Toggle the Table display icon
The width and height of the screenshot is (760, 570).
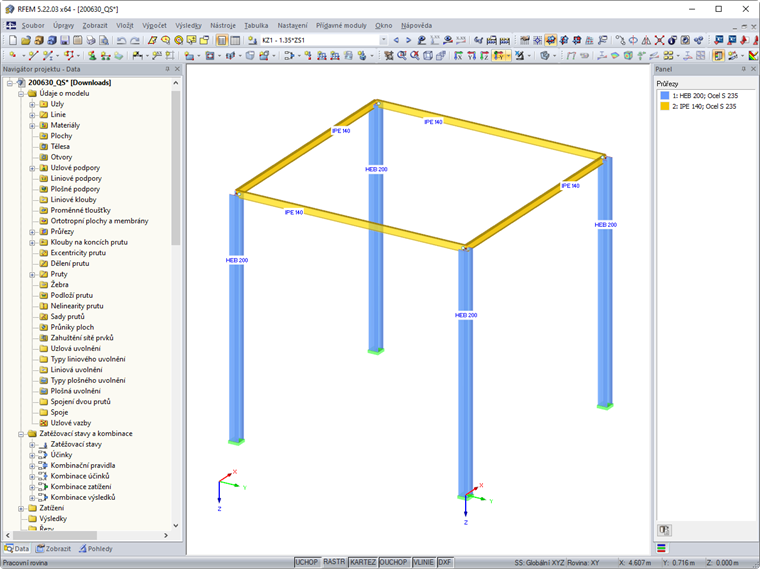click(235, 40)
